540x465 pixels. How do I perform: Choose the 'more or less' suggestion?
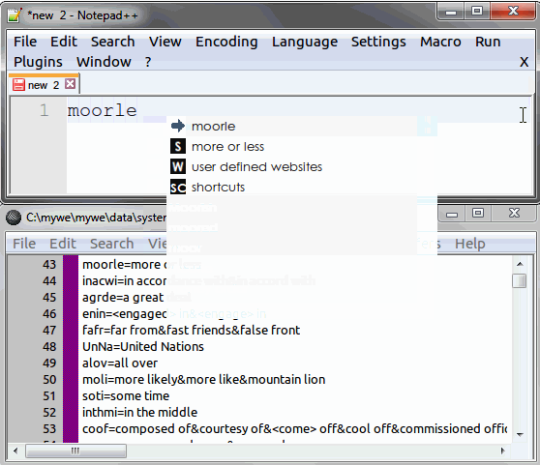(291, 147)
